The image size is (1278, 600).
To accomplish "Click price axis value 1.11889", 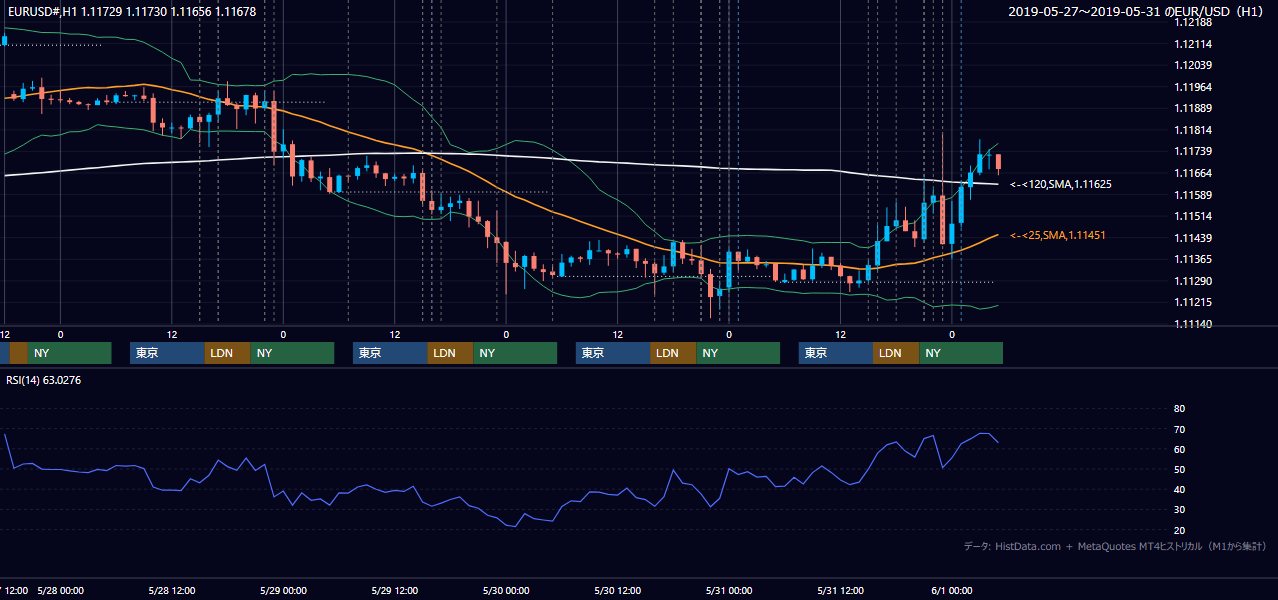I will (x=1192, y=108).
